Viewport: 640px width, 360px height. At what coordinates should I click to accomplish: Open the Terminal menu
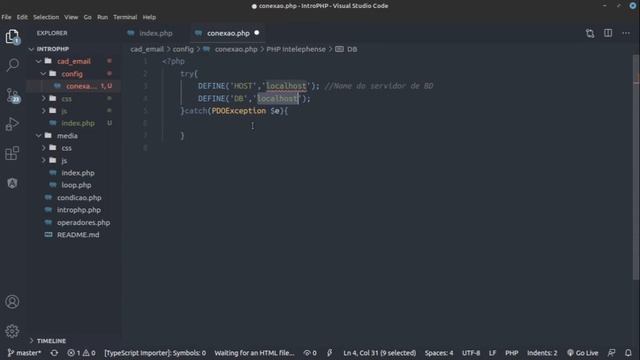click(125, 17)
